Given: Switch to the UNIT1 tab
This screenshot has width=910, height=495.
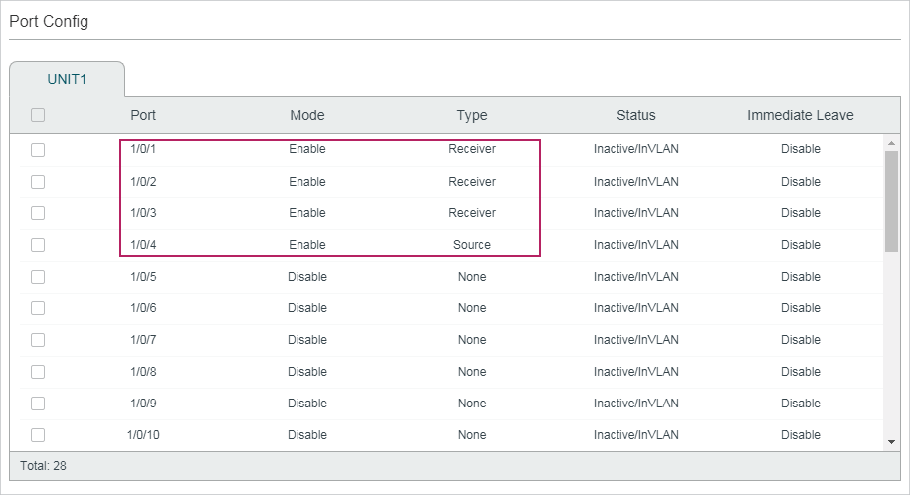Looking at the screenshot, I should 67,79.
